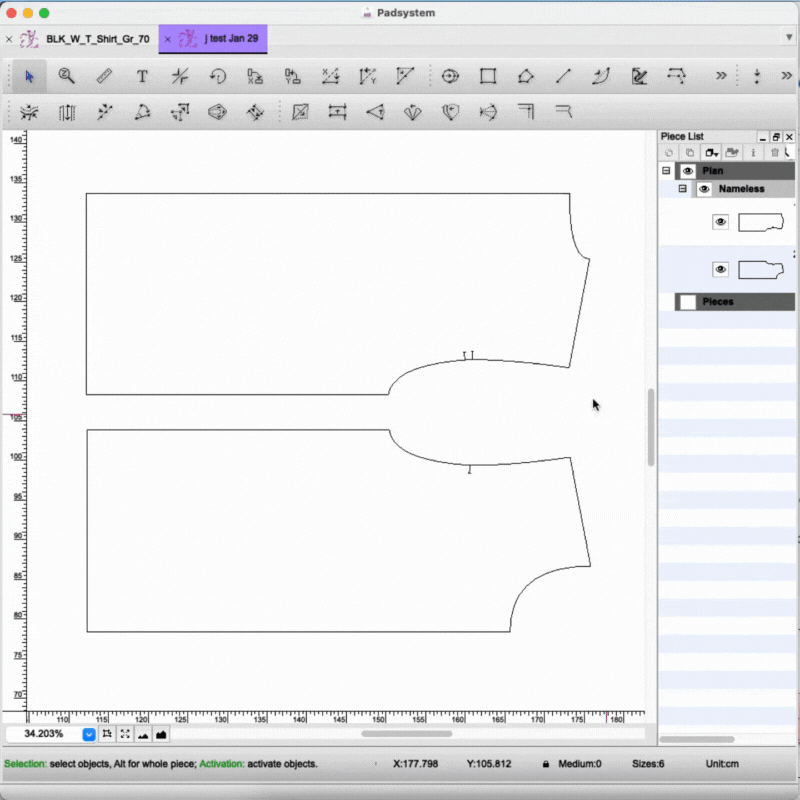Select the second piece thumbnail in Piece List
800x800 pixels.
click(761, 270)
